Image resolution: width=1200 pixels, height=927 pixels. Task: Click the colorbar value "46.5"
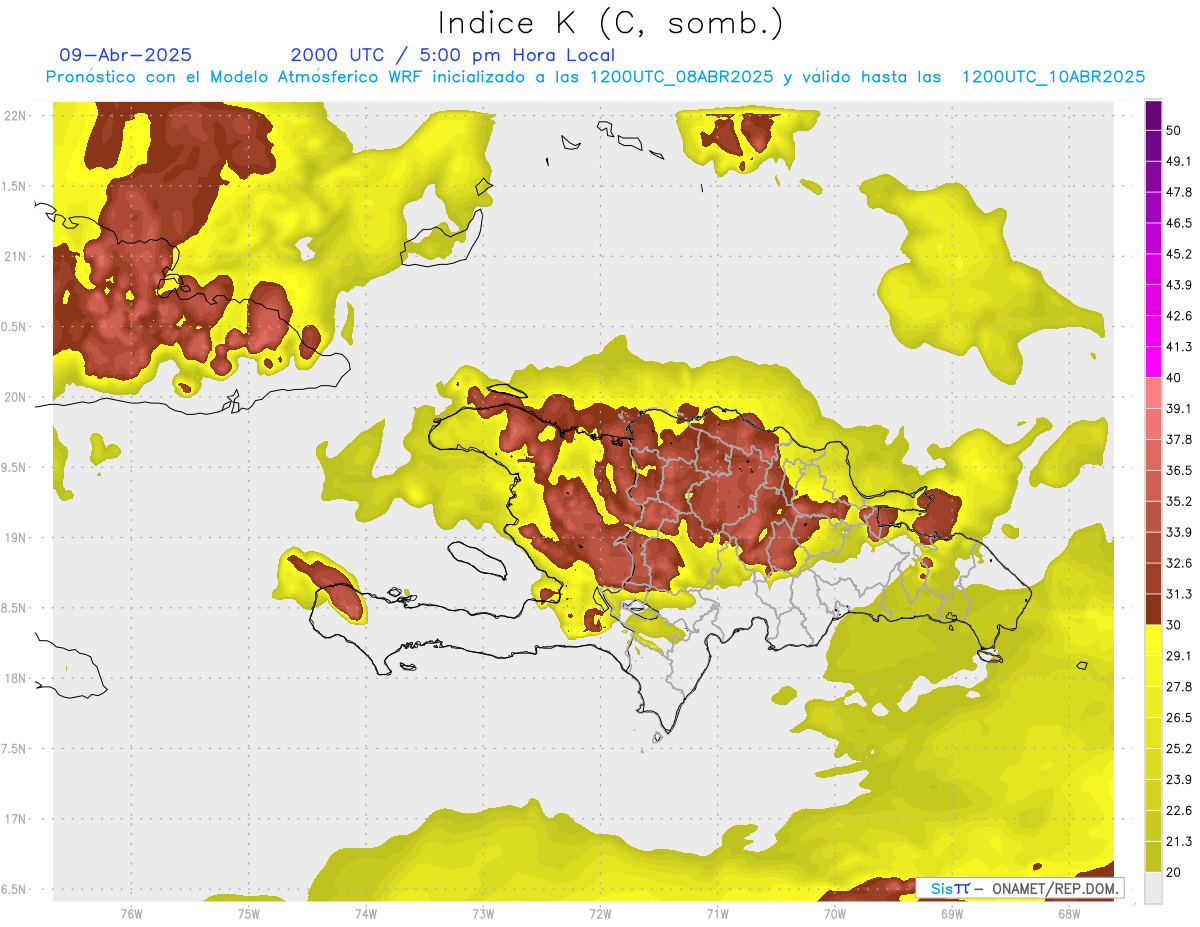coord(1179,223)
